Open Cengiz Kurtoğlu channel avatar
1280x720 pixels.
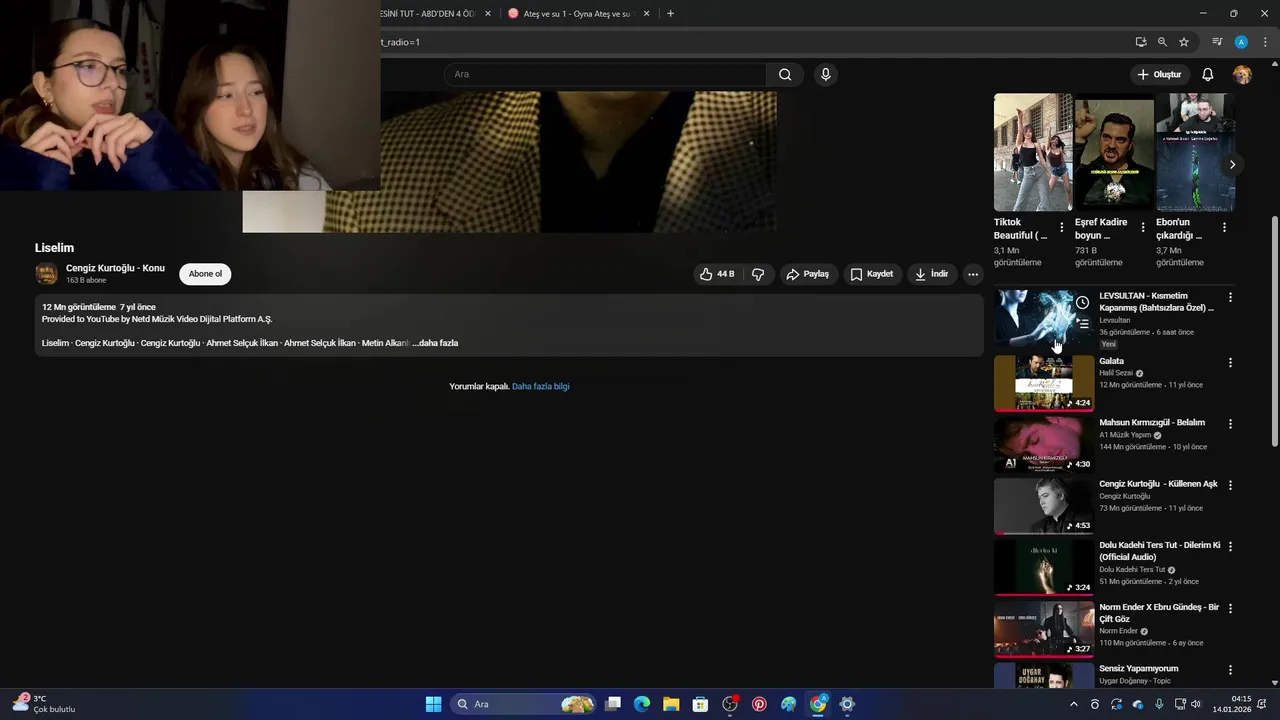(x=46, y=274)
